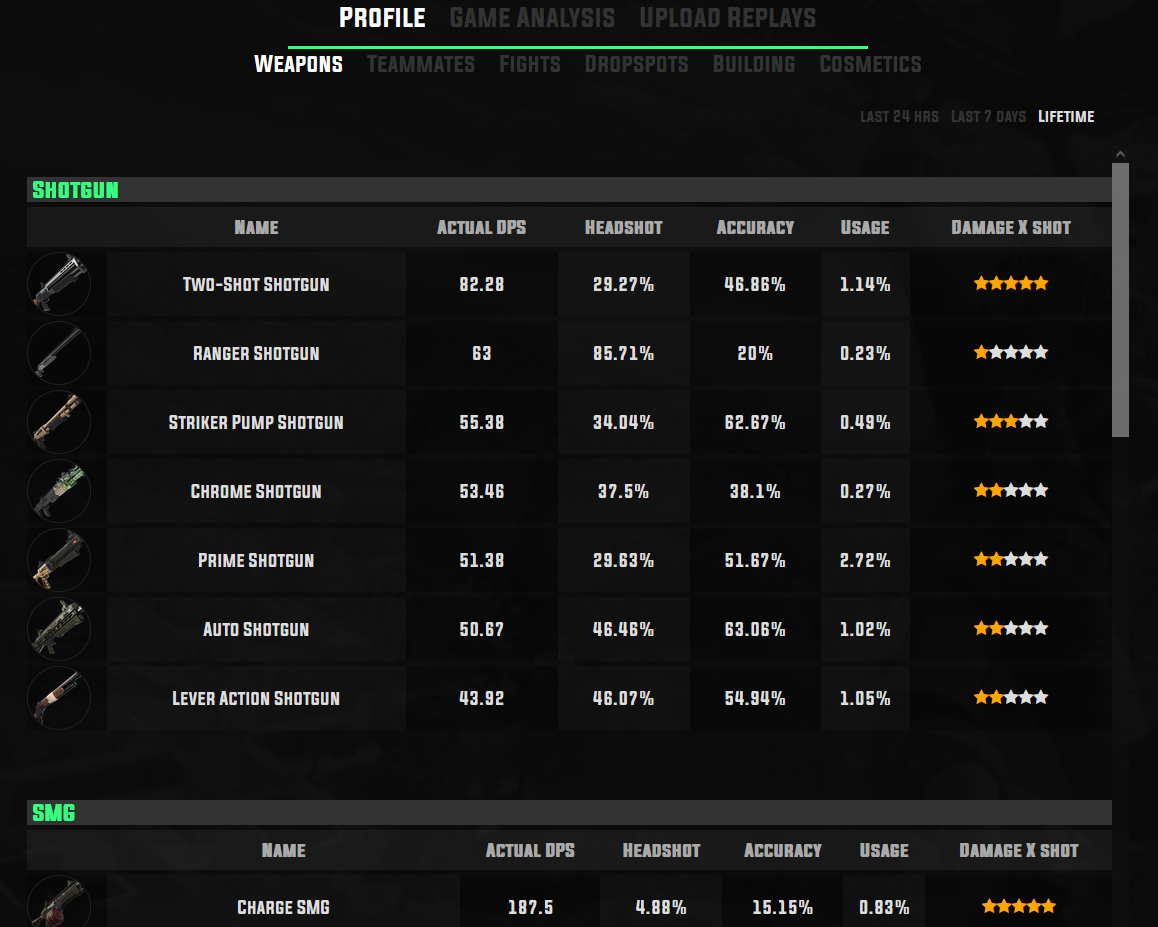Click SMG Usage column header
This screenshot has width=1158, height=927.
[x=884, y=850]
